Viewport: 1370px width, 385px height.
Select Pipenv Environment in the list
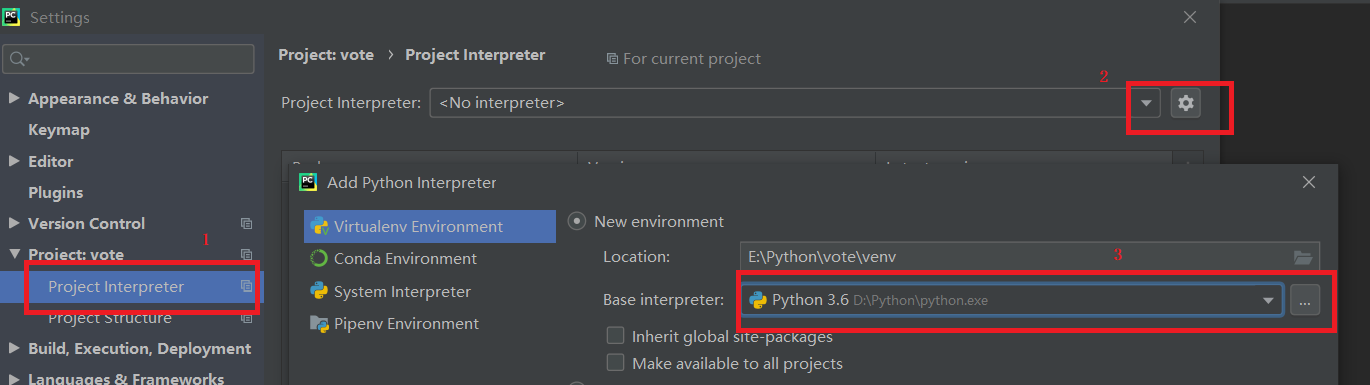pos(406,324)
